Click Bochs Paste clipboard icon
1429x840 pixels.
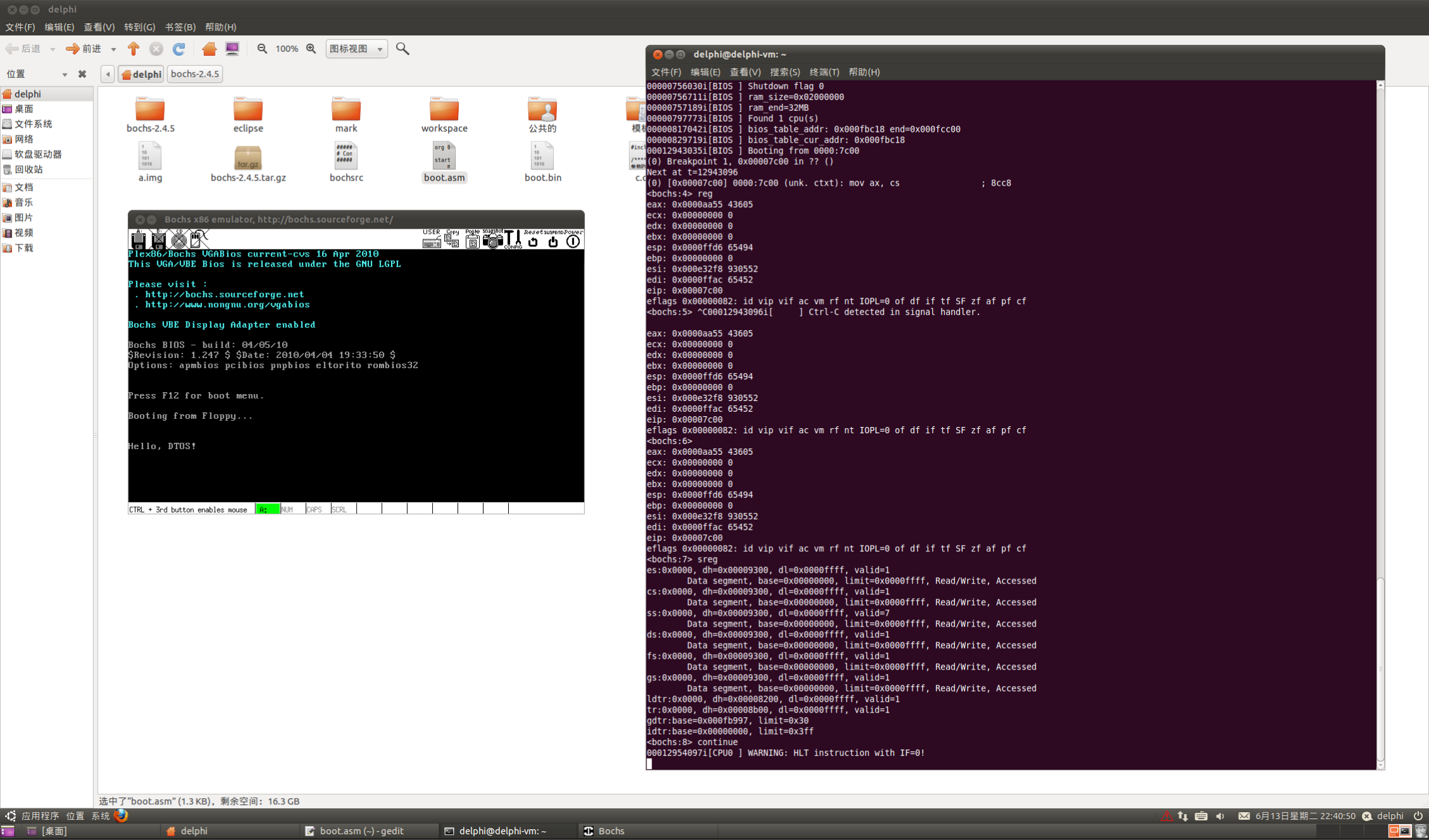tap(472, 240)
